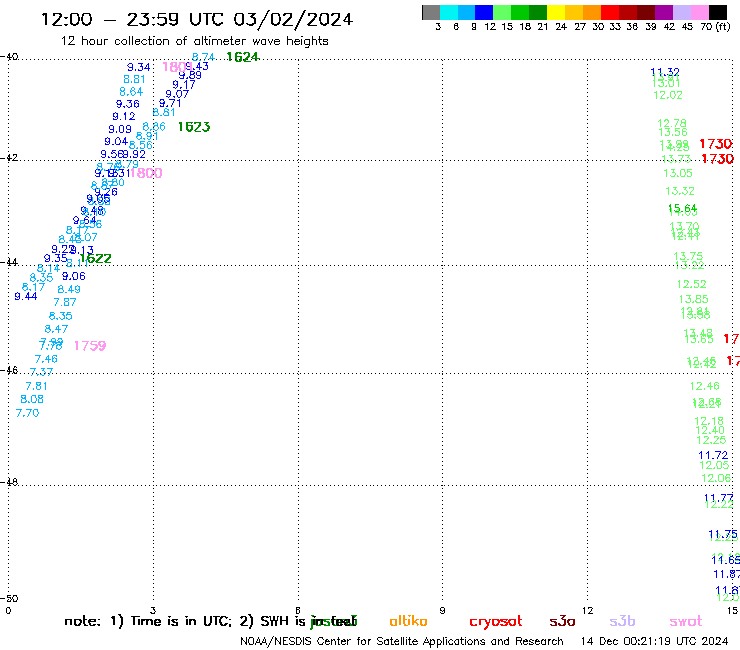The image size is (740, 650).
Task: Click the 'NOAA/NESDIS Center for Satellite Applications and Research' credit
Action: pyautogui.click(x=402, y=641)
